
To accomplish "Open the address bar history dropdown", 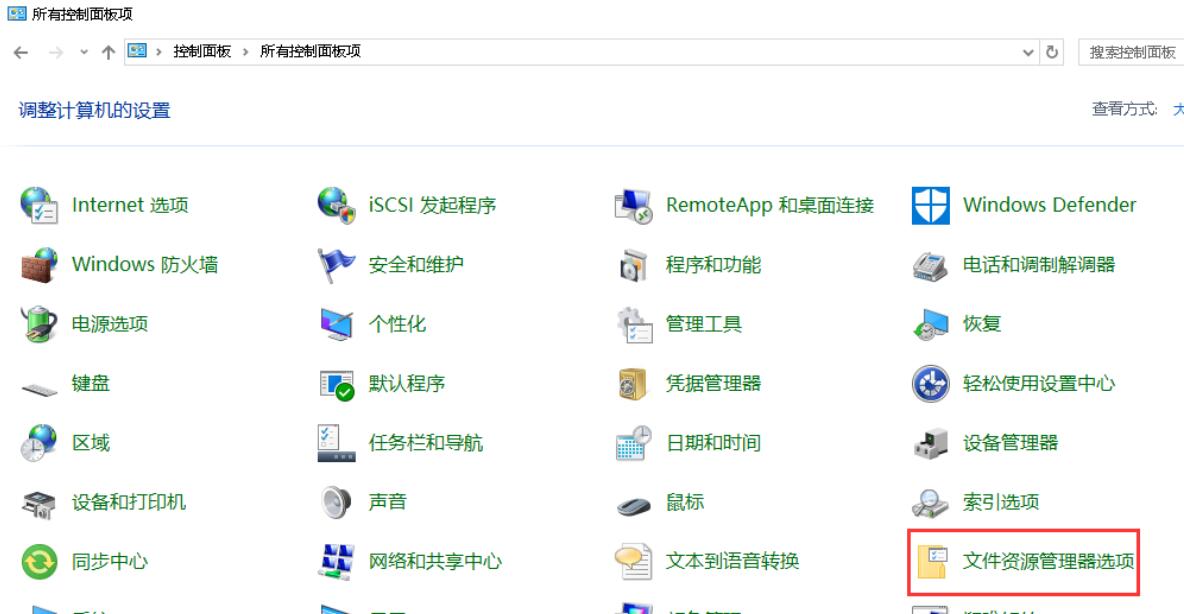I will click(1028, 52).
